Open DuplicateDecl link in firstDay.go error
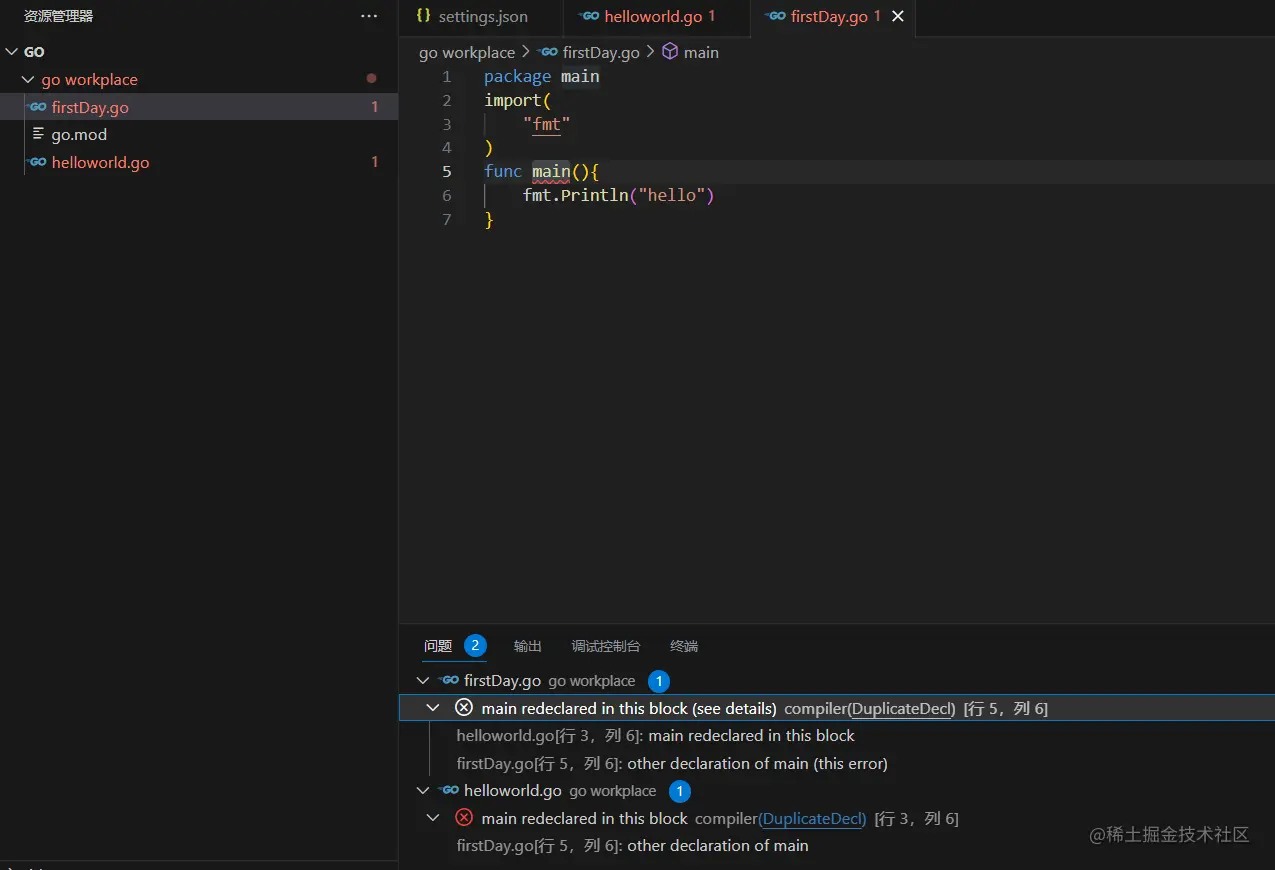1275x870 pixels. tap(900, 709)
